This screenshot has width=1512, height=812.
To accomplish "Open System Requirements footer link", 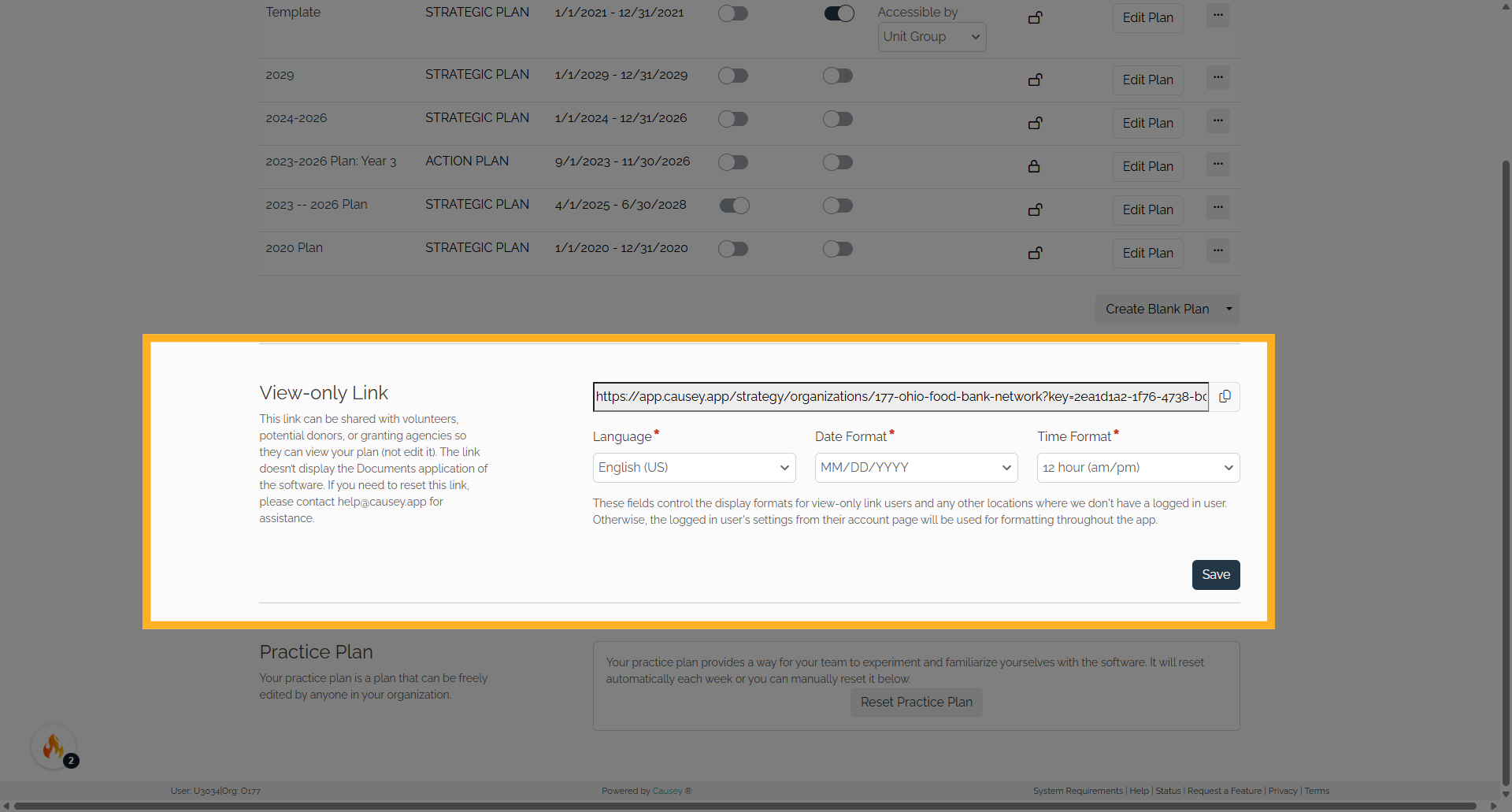I will 1078,792.
